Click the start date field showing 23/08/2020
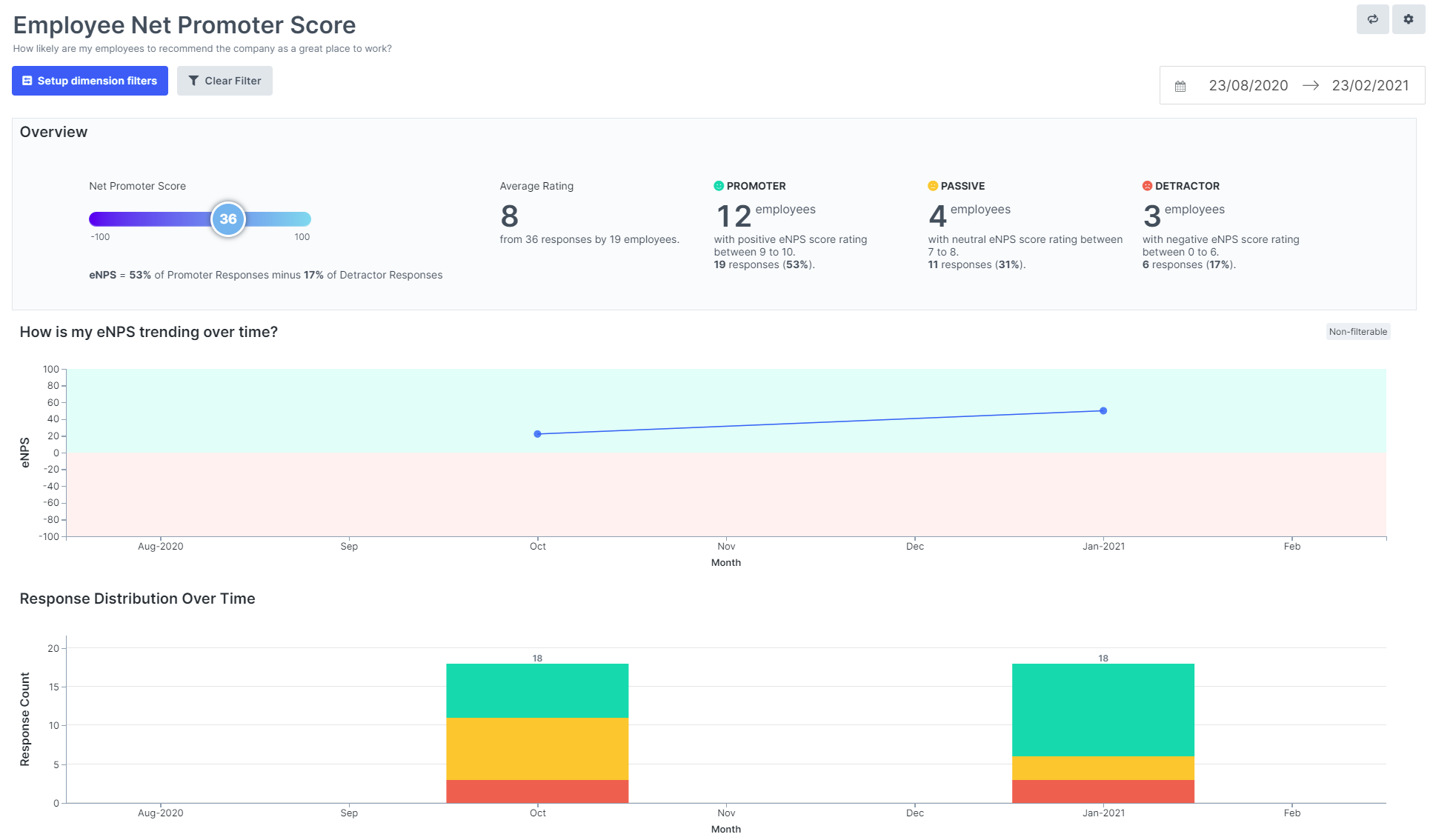Viewport: 1433px width, 840px height. (x=1248, y=84)
